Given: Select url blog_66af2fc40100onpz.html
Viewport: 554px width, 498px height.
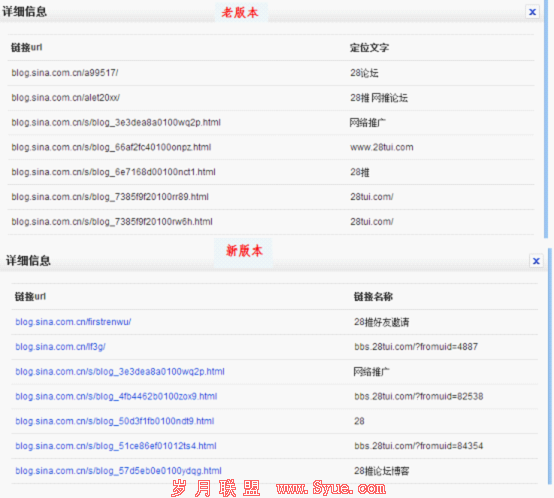Looking at the screenshot, I should [x=111, y=147].
